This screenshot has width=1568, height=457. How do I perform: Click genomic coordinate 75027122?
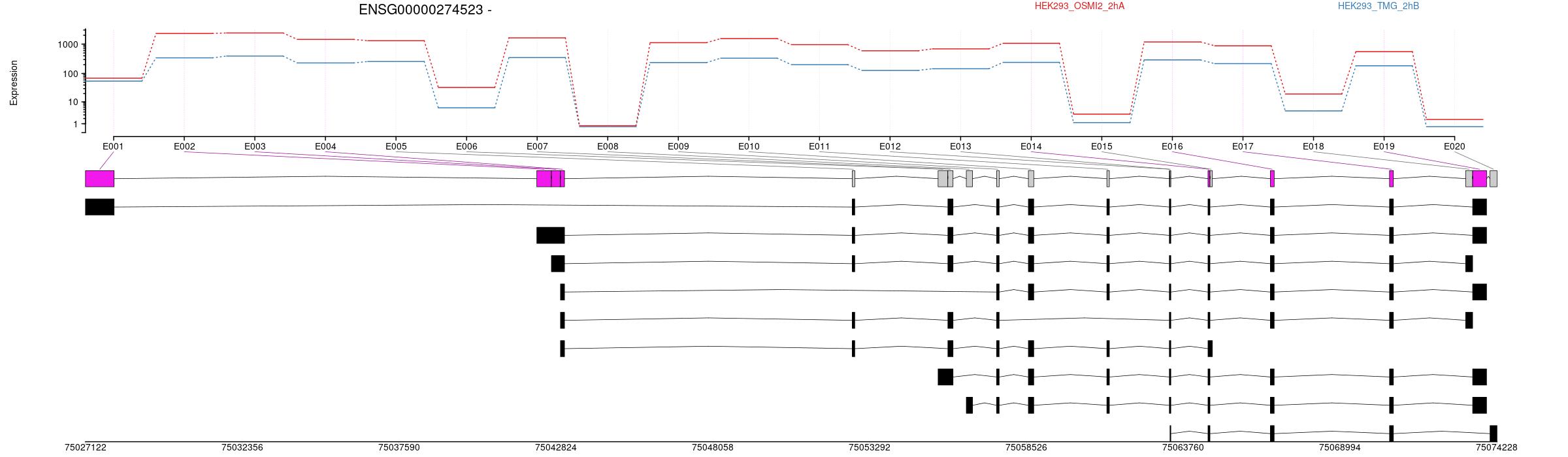pyautogui.click(x=86, y=448)
